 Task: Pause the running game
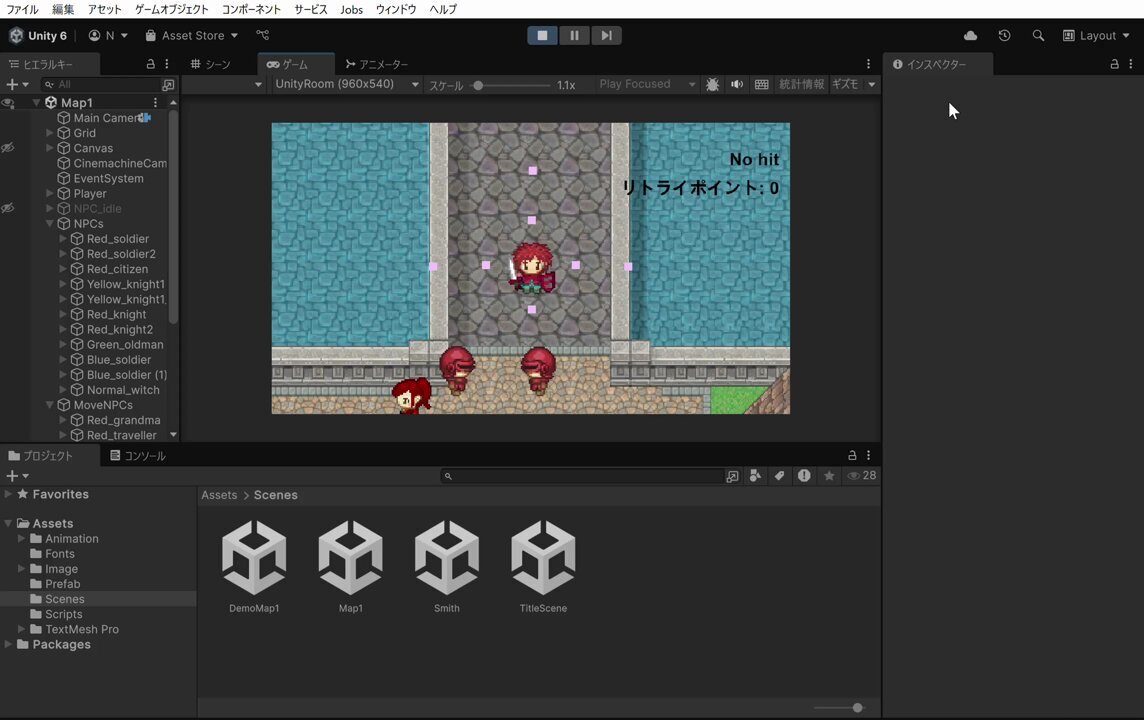[574, 35]
